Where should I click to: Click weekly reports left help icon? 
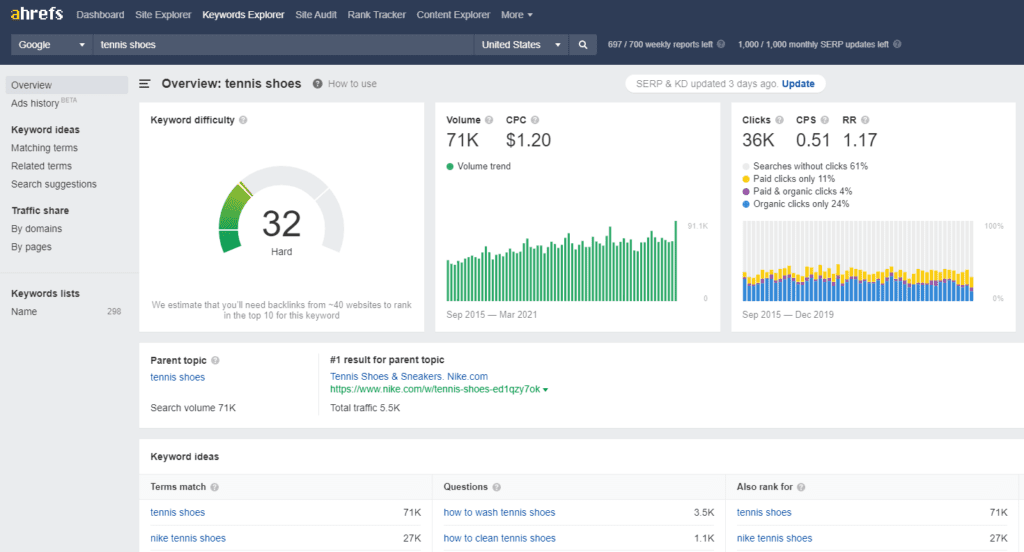click(x=721, y=44)
